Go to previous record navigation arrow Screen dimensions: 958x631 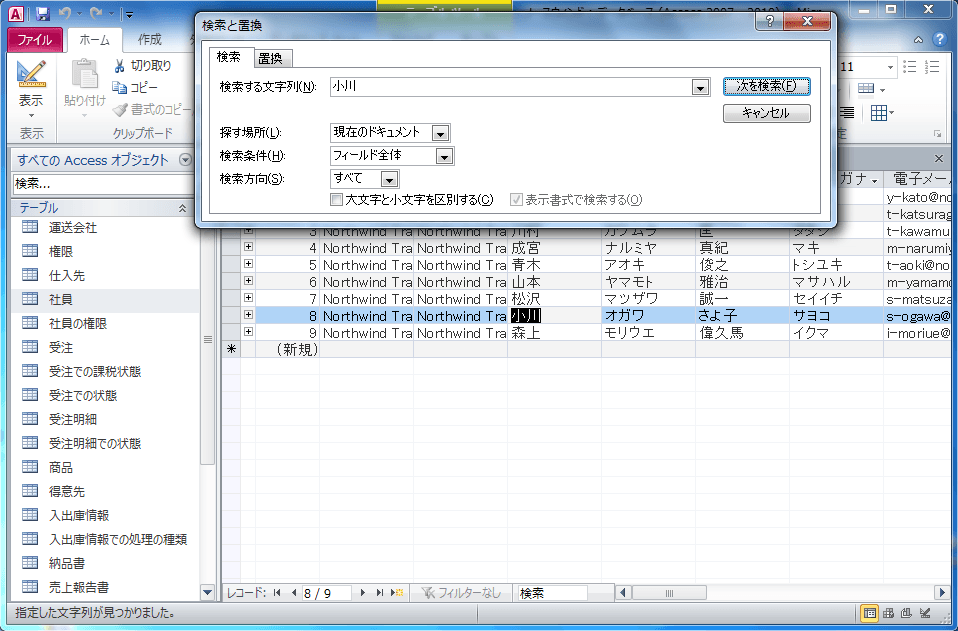click(294, 593)
